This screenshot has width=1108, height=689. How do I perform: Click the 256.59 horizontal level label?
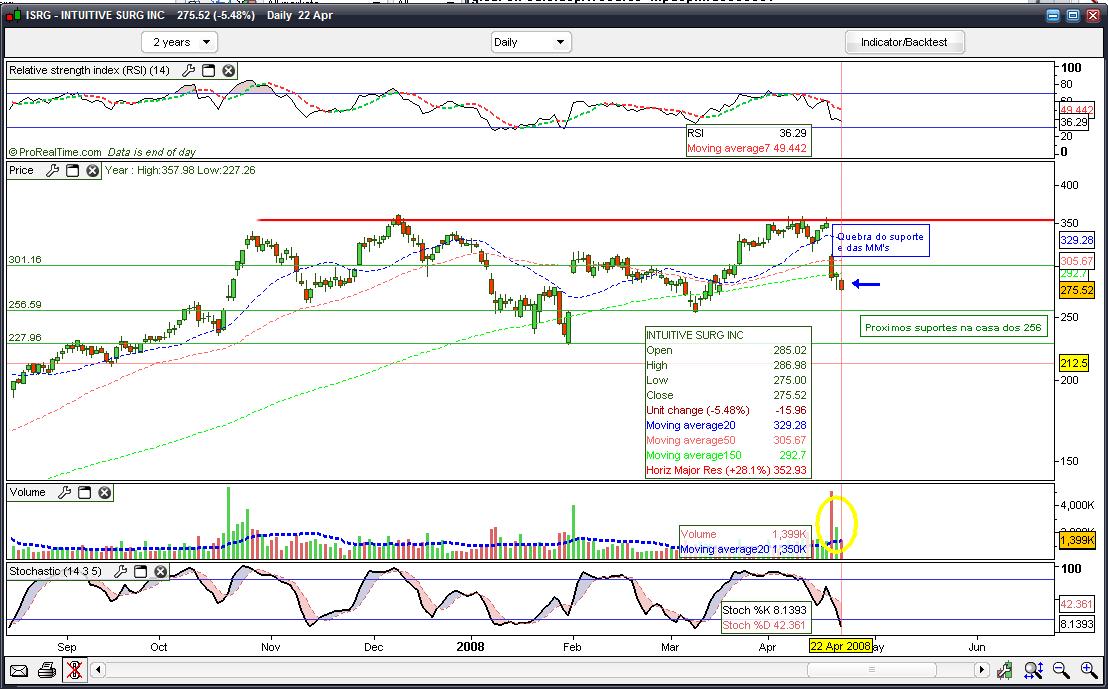tap(25, 305)
